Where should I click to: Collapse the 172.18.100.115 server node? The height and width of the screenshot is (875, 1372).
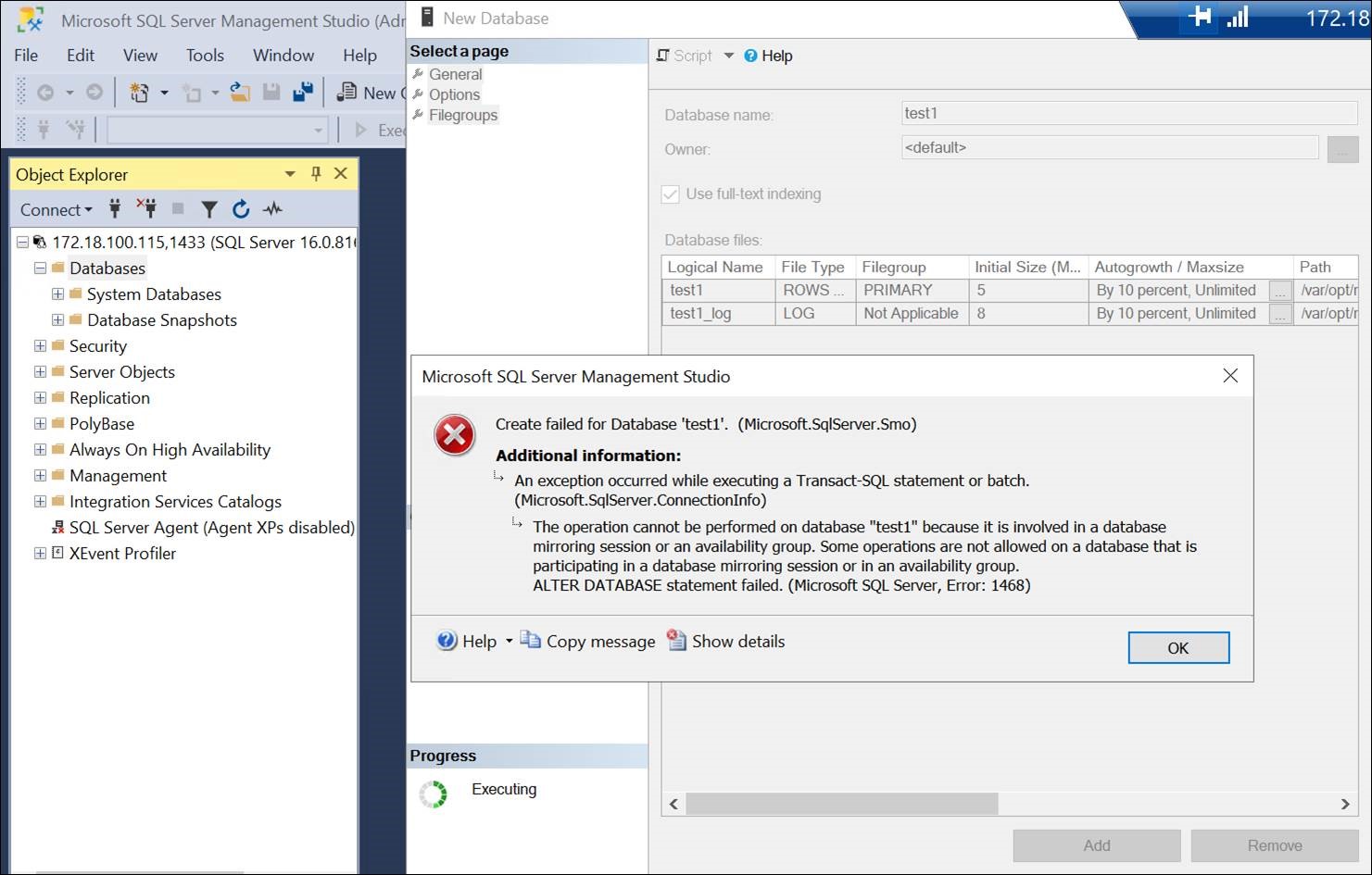pos(22,242)
